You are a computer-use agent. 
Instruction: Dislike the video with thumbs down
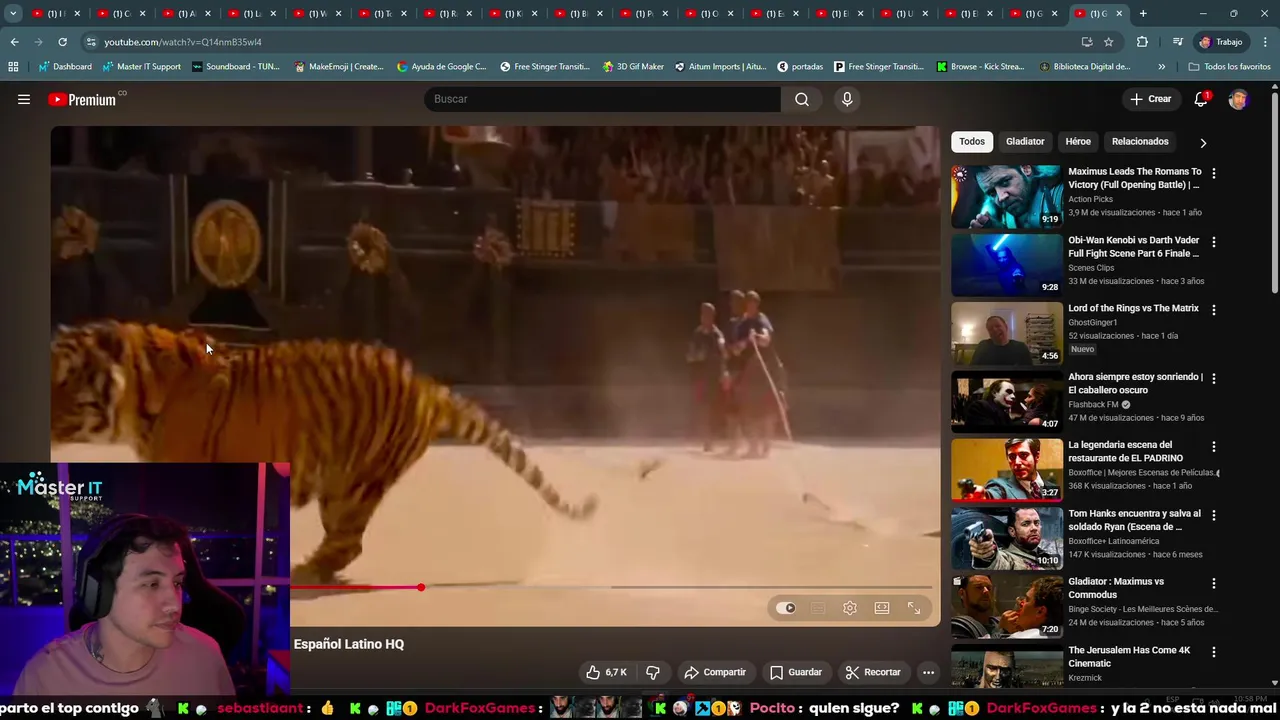tap(653, 672)
